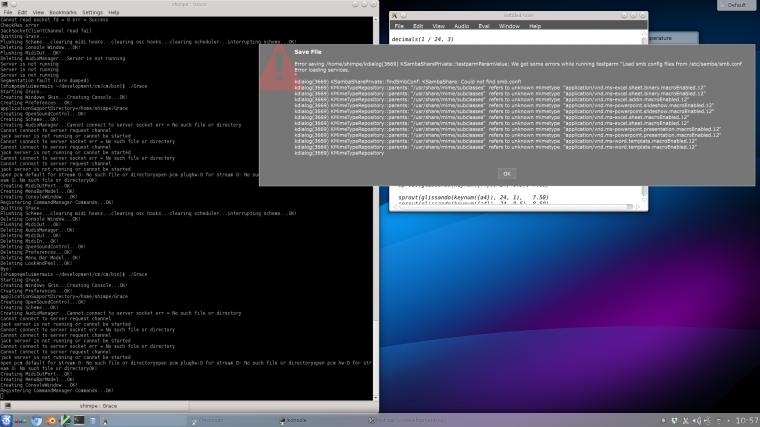Open the volume control tray icon
Screen dimensions: 760x427
tap(697, 421)
